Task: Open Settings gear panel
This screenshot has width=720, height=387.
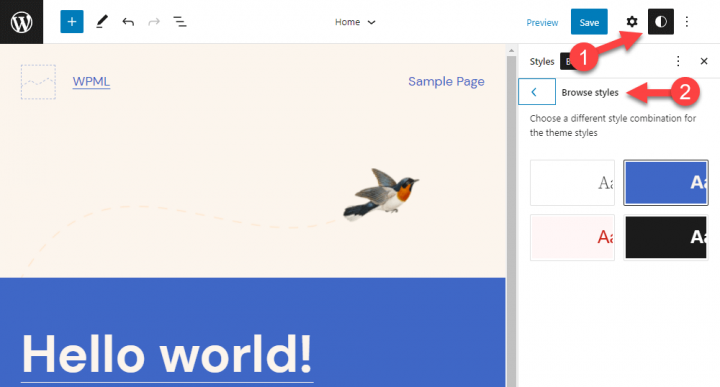Action: tap(632, 22)
